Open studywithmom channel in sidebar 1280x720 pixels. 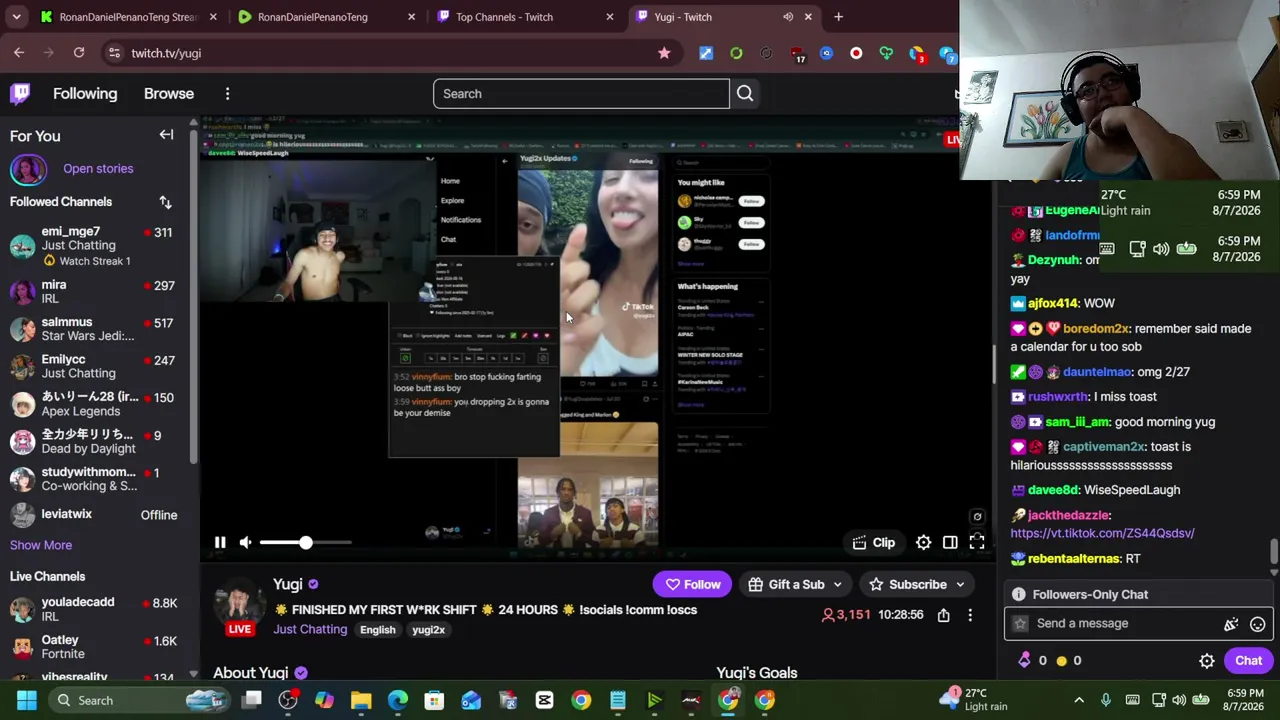point(97,479)
